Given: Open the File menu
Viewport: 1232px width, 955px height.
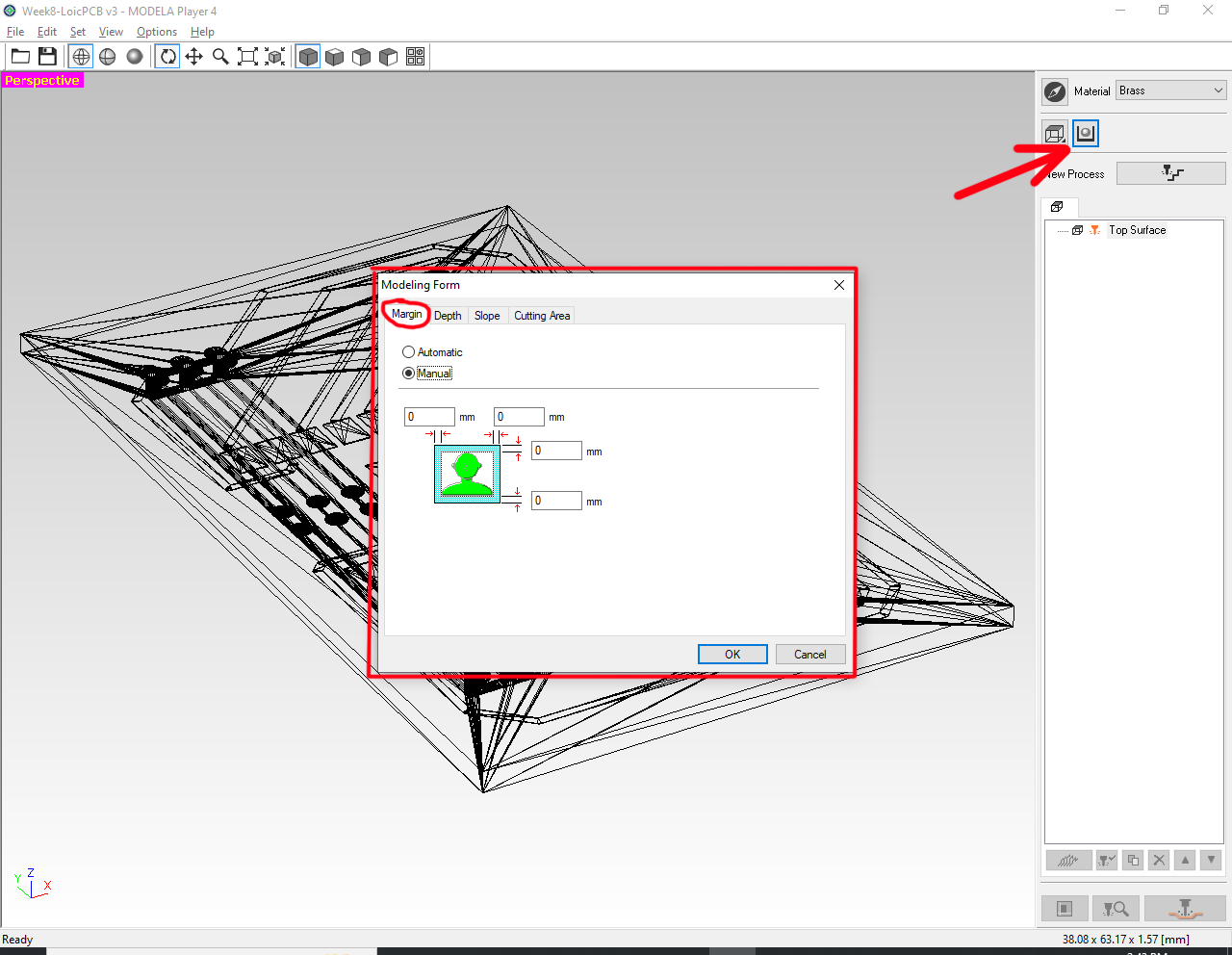Looking at the screenshot, I should point(15,32).
